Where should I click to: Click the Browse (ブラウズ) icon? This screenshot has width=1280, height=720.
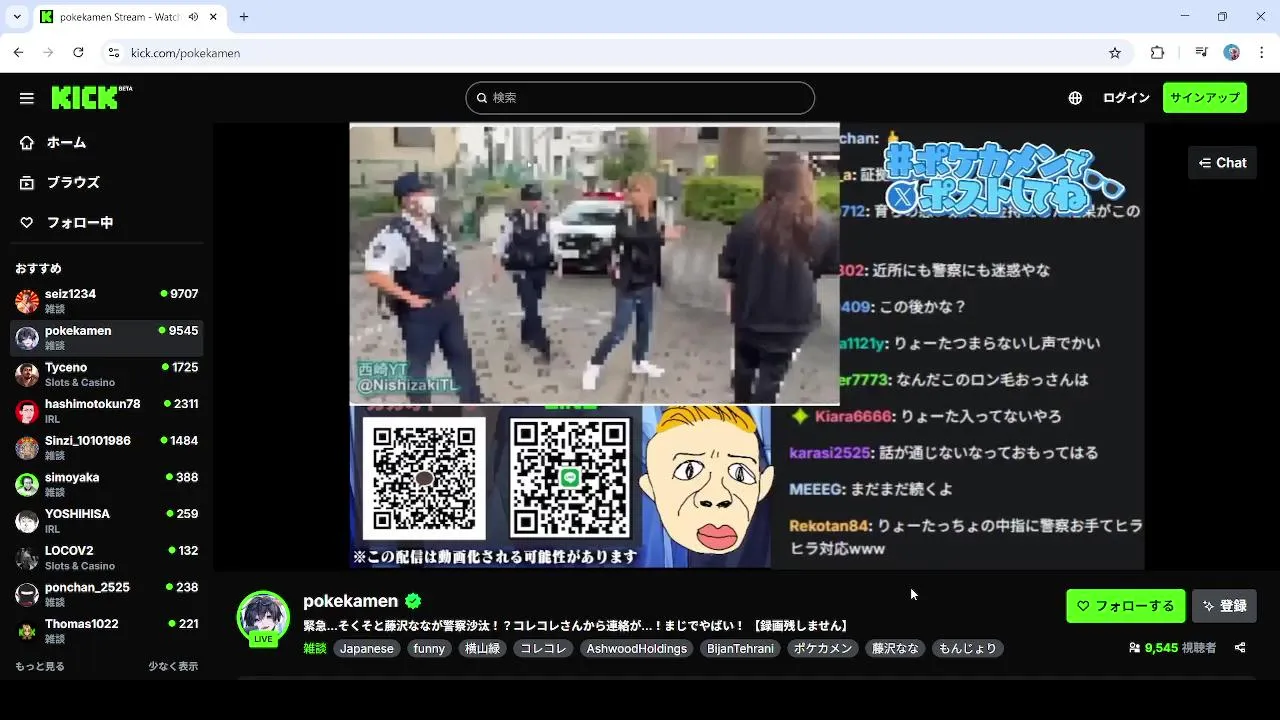pos(27,183)
